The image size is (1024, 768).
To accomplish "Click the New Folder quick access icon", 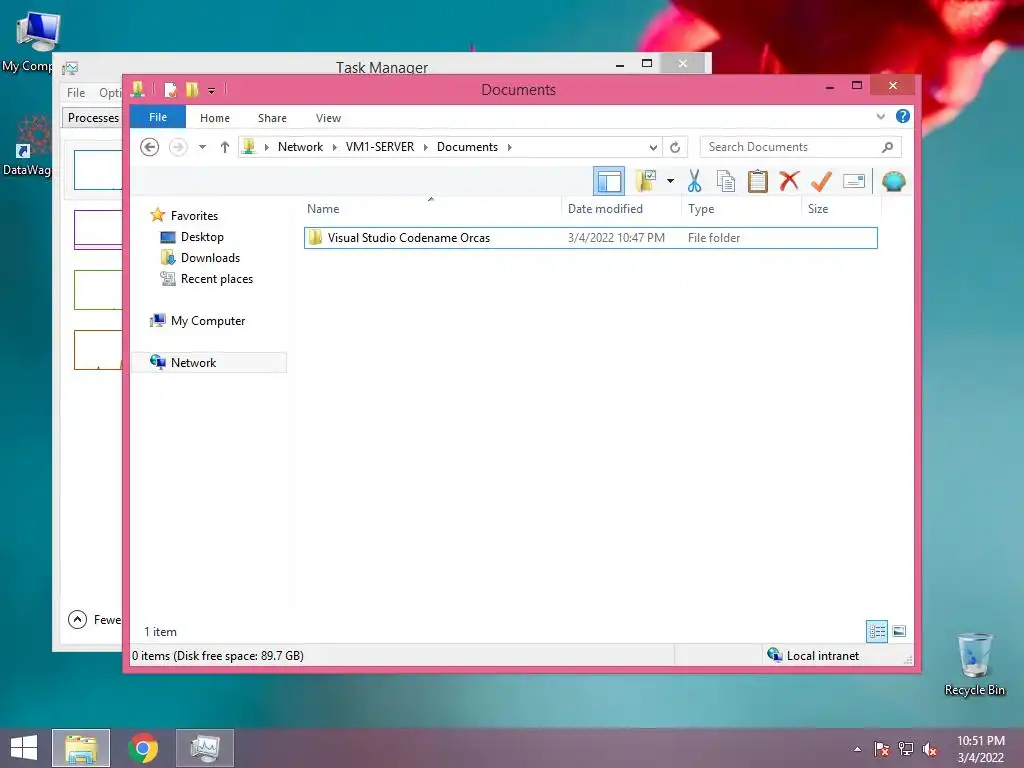I will pyautogui.click(x=192, y=89).
